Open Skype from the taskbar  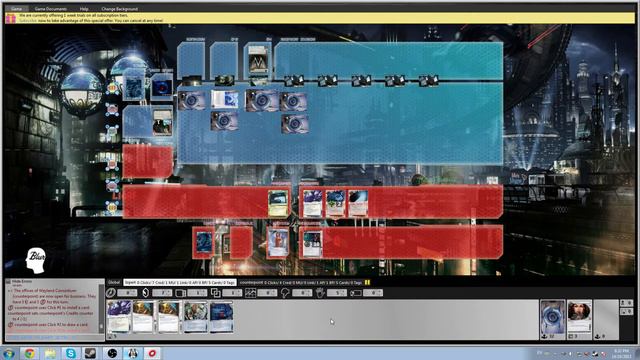pos(70,353)
